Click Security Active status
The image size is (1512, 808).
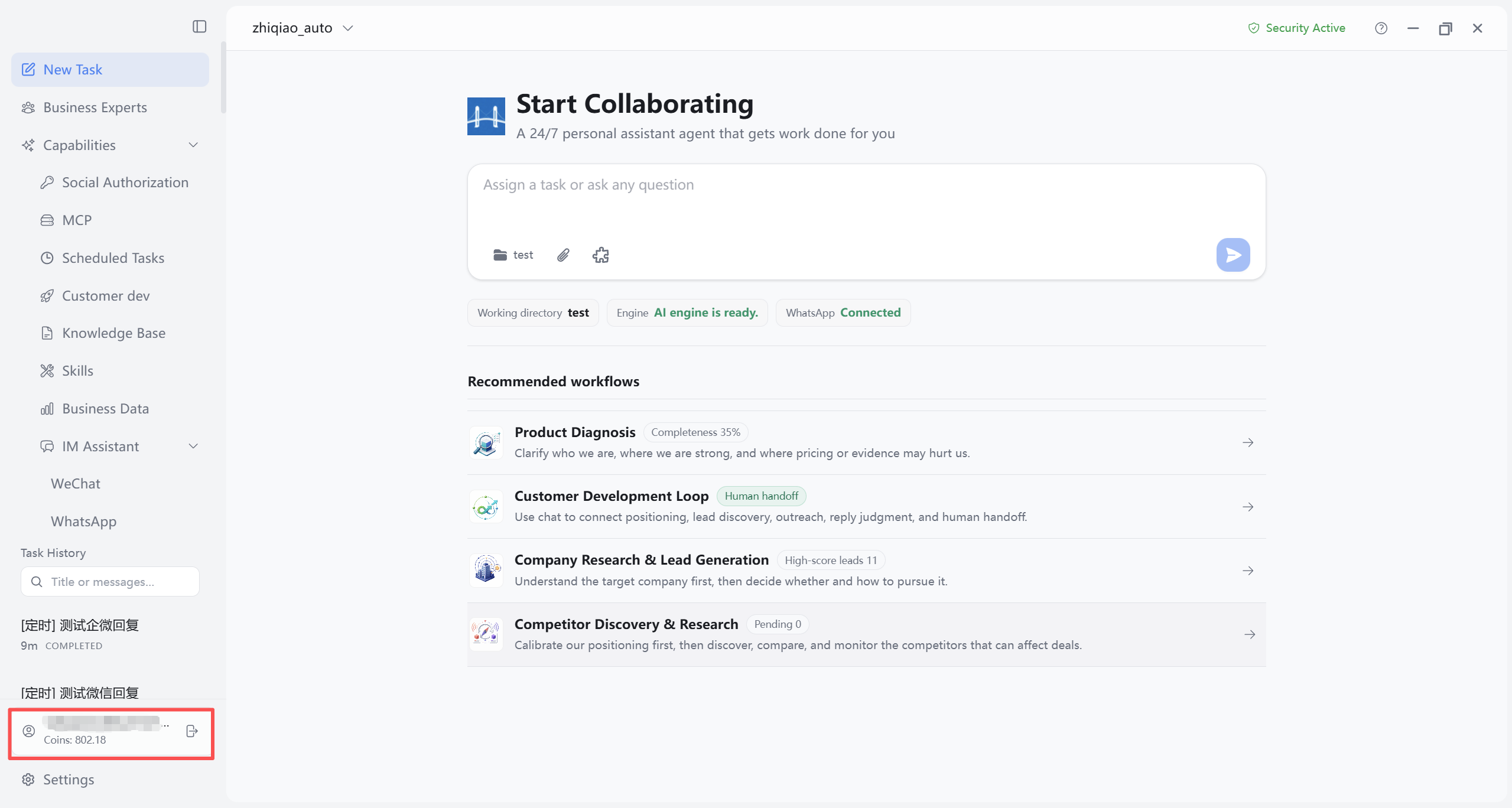pos(1297,28)
